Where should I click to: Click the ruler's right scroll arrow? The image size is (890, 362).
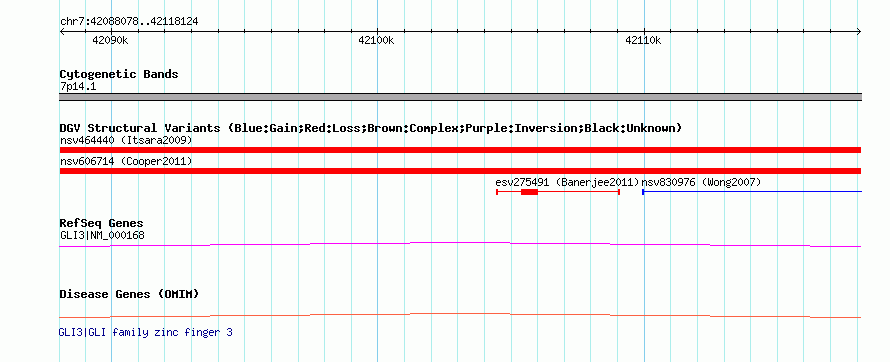[x=858, y=32]
